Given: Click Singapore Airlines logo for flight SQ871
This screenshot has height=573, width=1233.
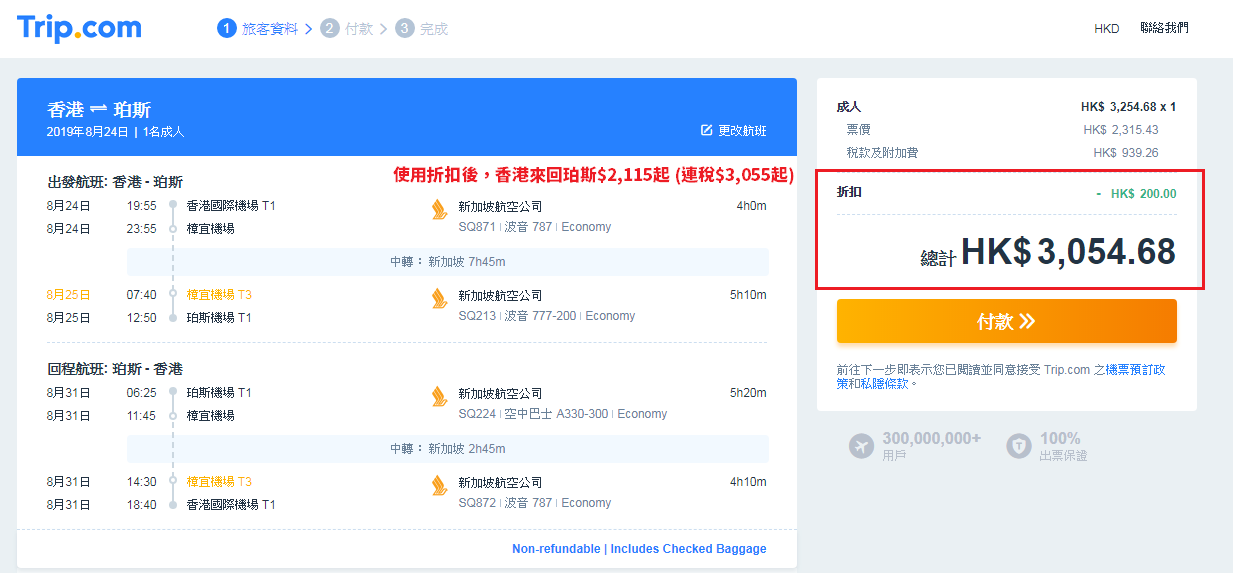Looking at the screenshot, I should (x=438, y=209).
